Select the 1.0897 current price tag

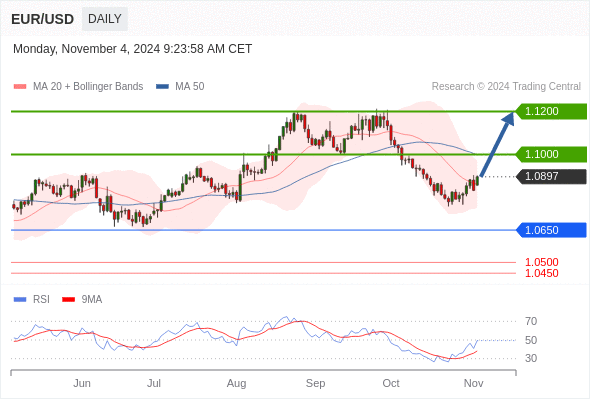point(551,176)
